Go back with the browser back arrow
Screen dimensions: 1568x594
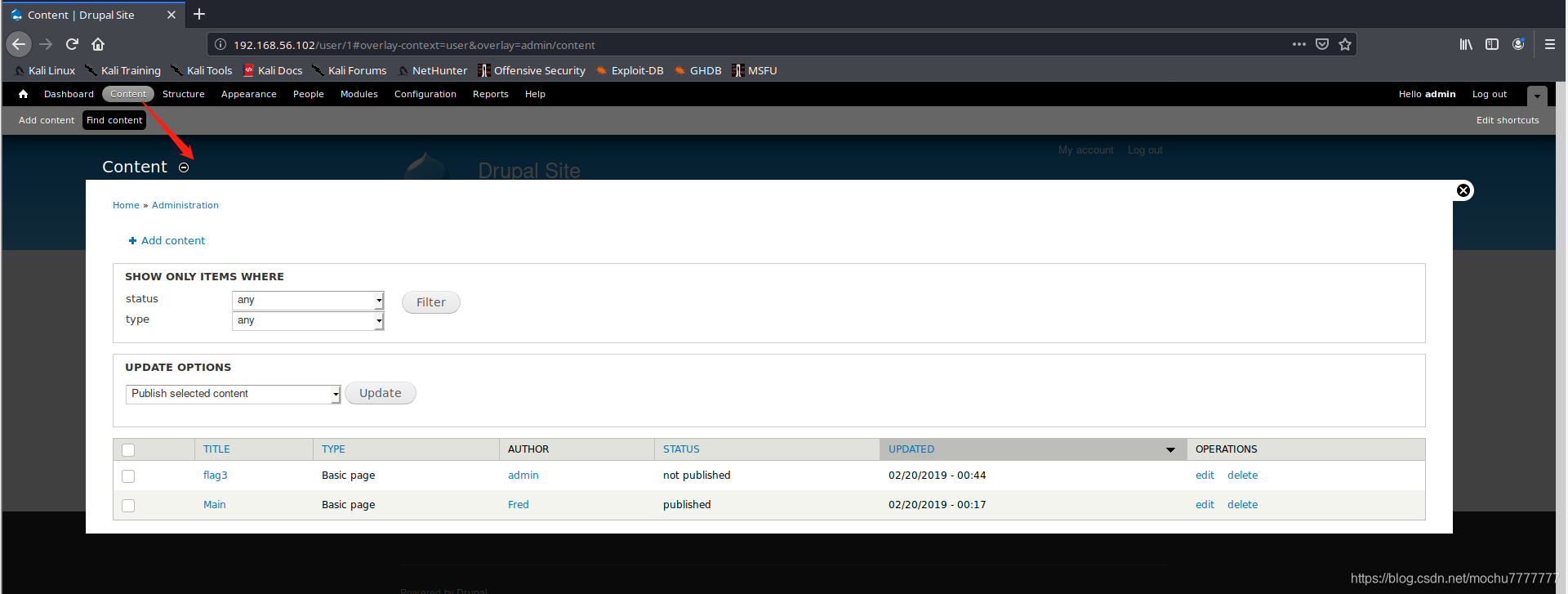(19, 44)
